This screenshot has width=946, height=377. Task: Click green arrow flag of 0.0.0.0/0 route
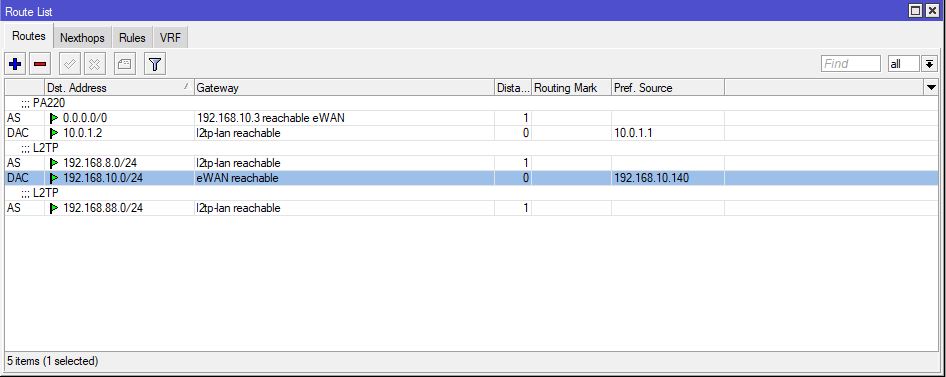54,118
